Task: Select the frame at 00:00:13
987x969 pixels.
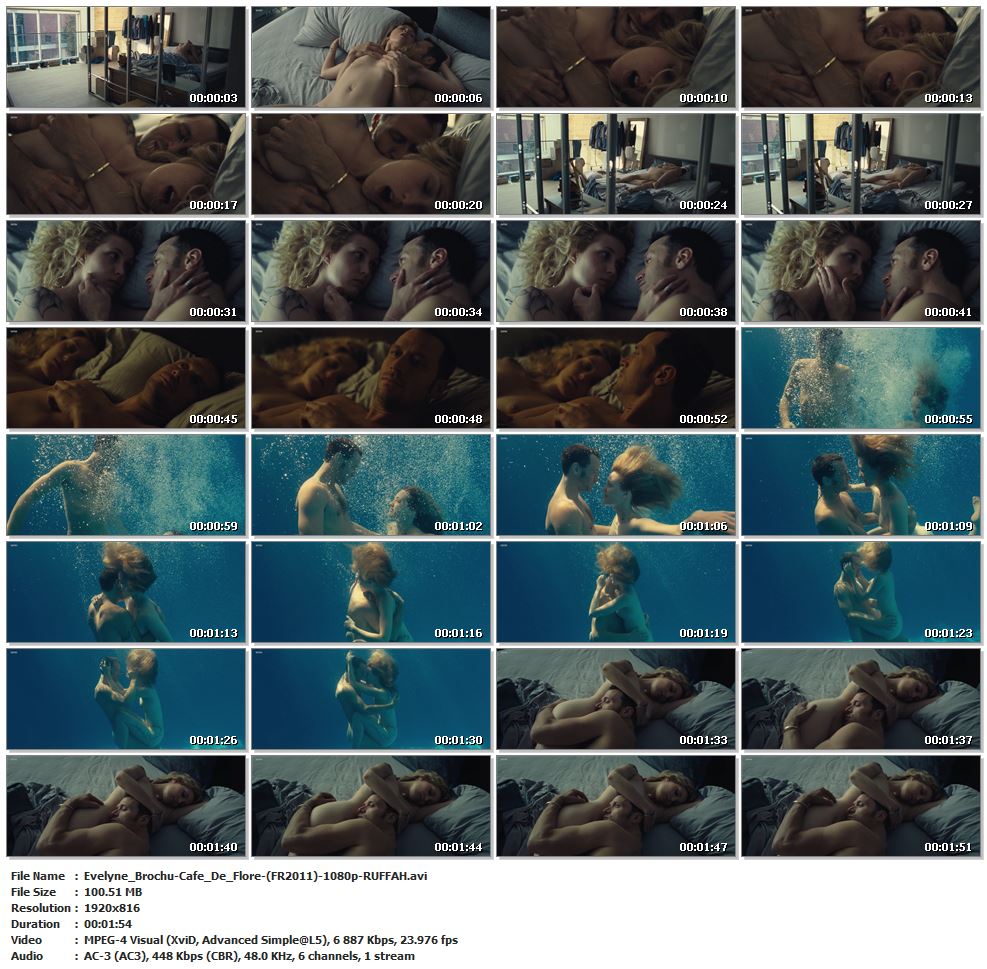Action: point(861,57)
